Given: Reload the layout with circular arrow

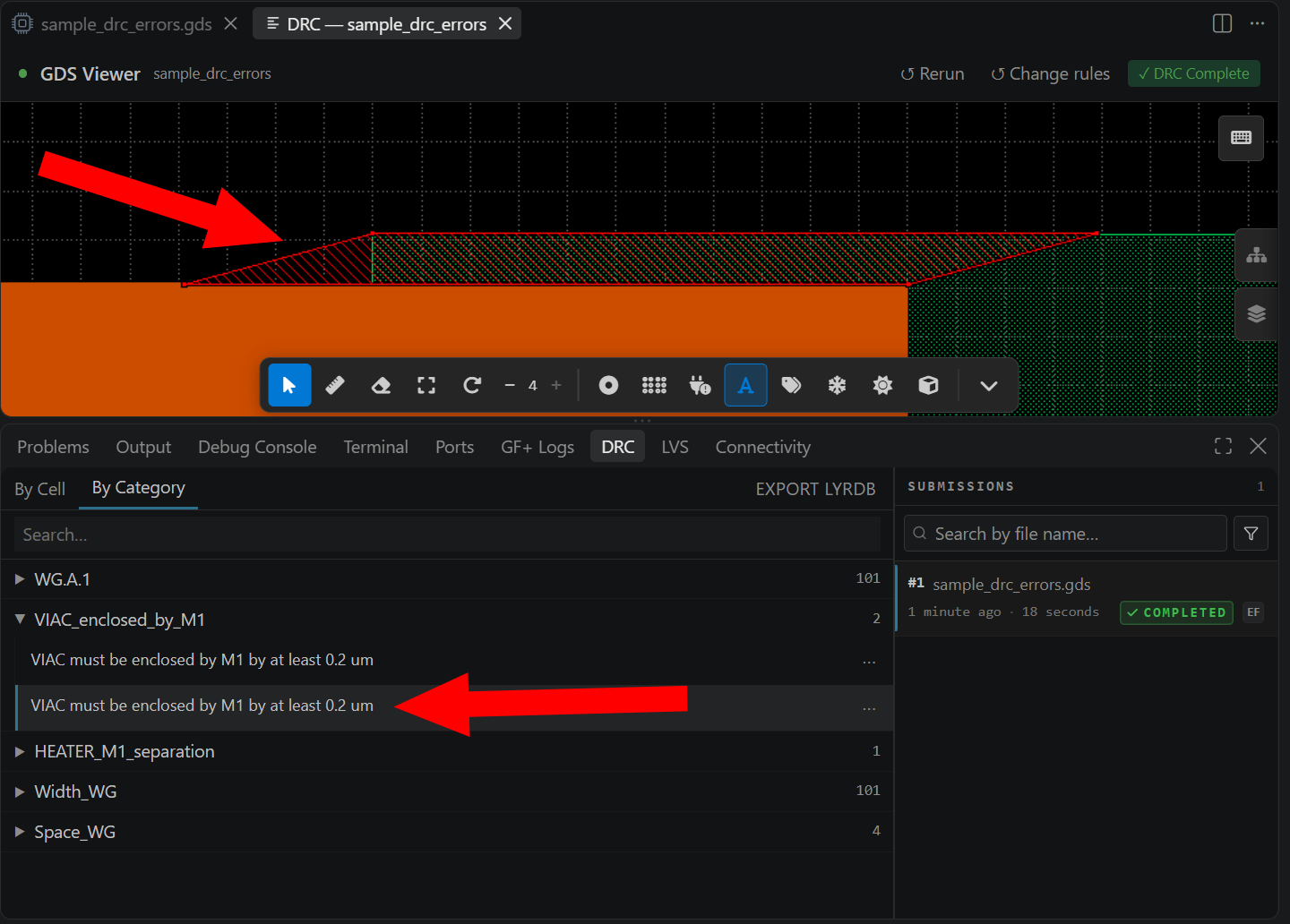Looking at the screenshot, I should 472,385.
